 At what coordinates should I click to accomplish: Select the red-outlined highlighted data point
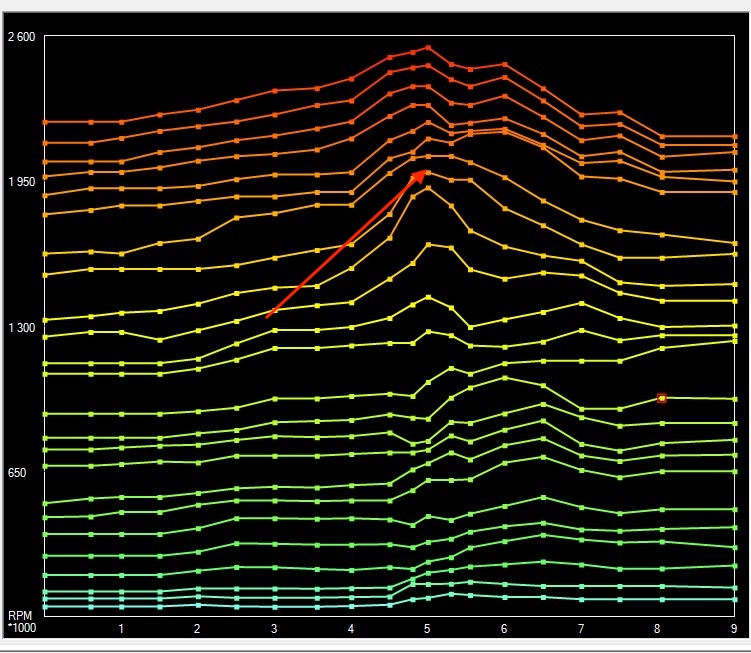pyautogui.click(x=661, y=398)
